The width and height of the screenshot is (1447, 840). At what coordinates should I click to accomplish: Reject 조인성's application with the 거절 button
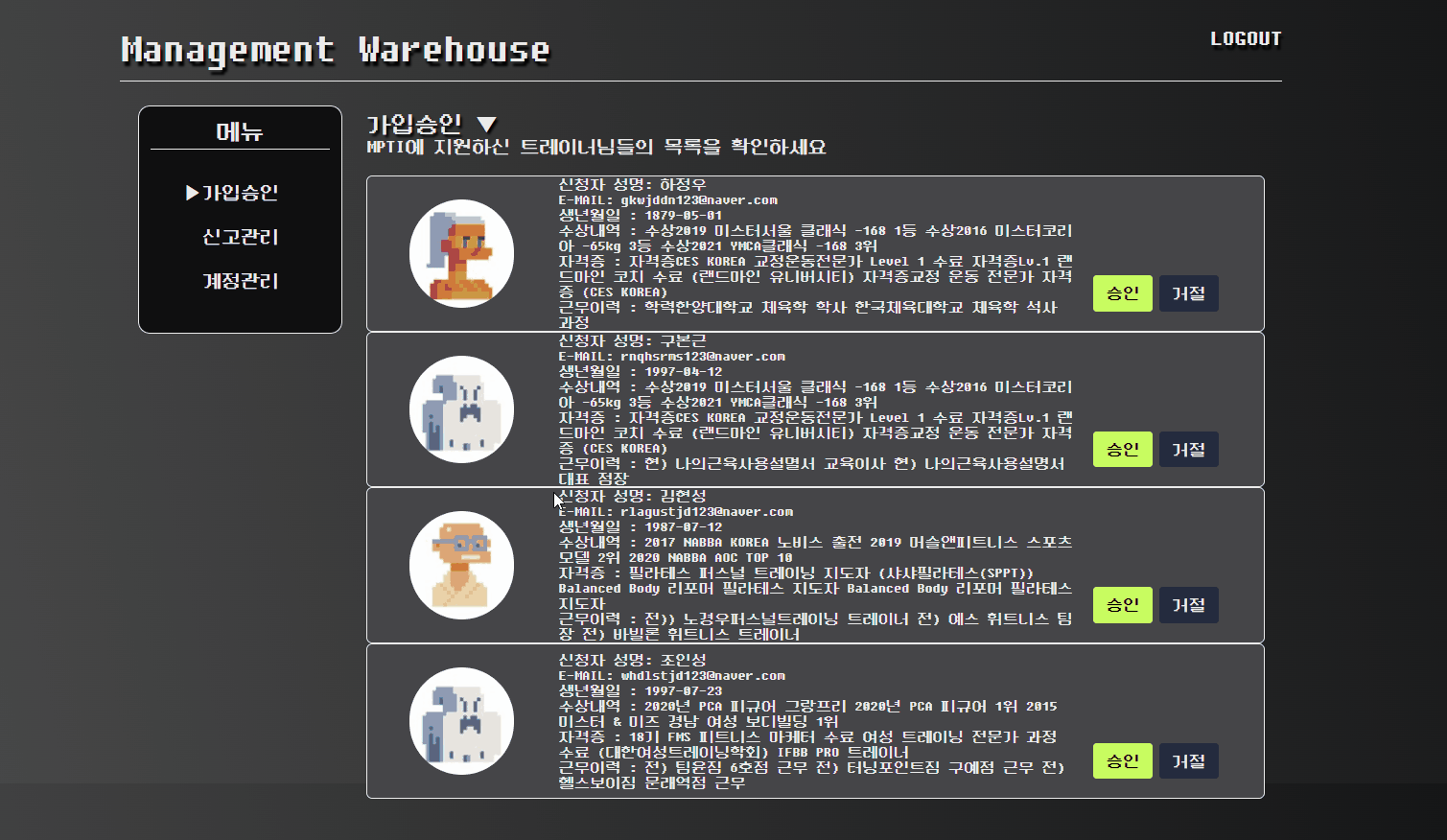coord(1188,760)
